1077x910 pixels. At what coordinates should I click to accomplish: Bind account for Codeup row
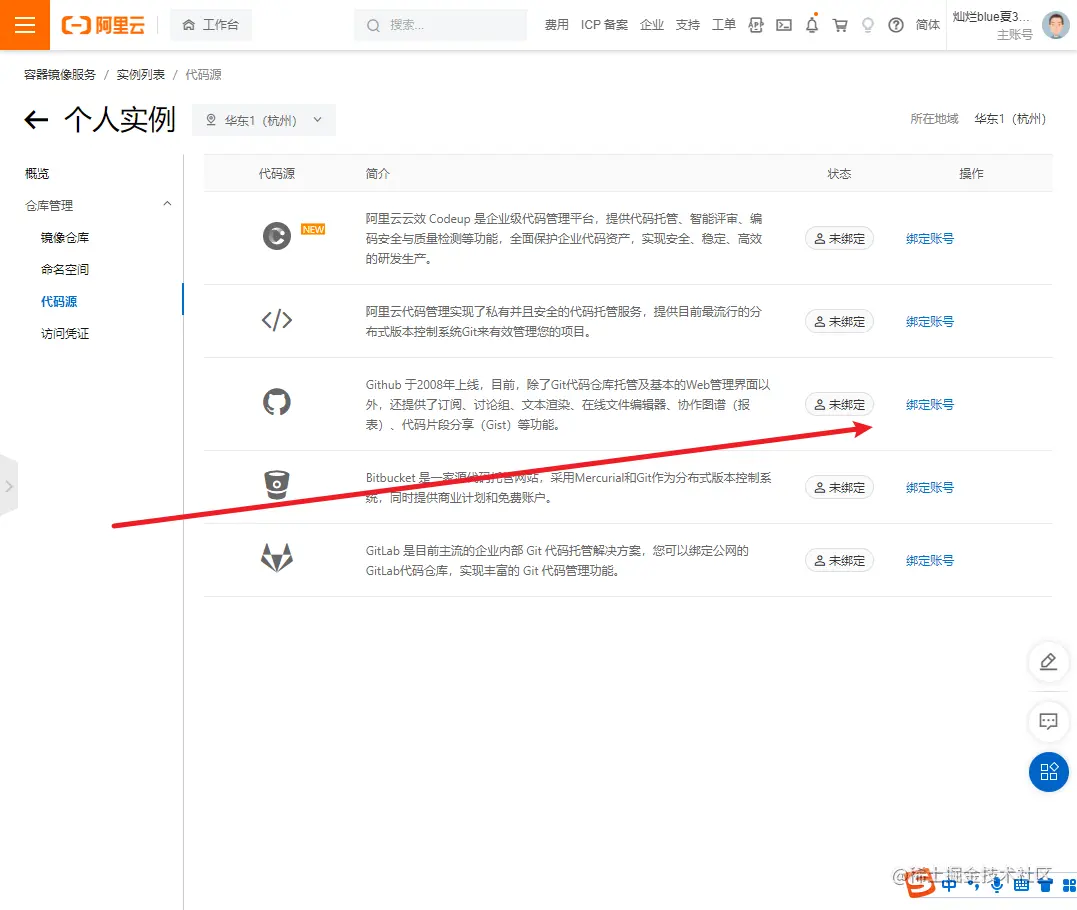click(x=929, y=238)
